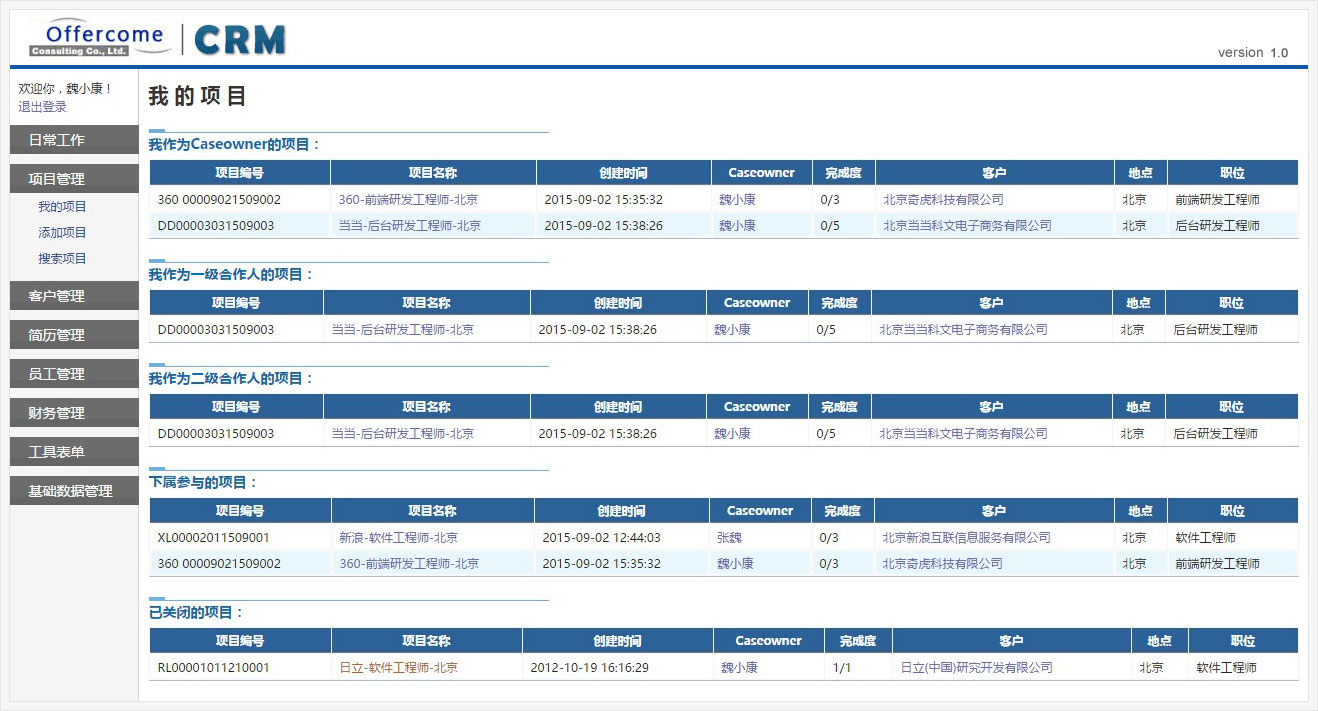The image size is (1318, 711).
Task: Click 北京奇虎科技有限公司 in Caseowner section
Action: (943, 200)
